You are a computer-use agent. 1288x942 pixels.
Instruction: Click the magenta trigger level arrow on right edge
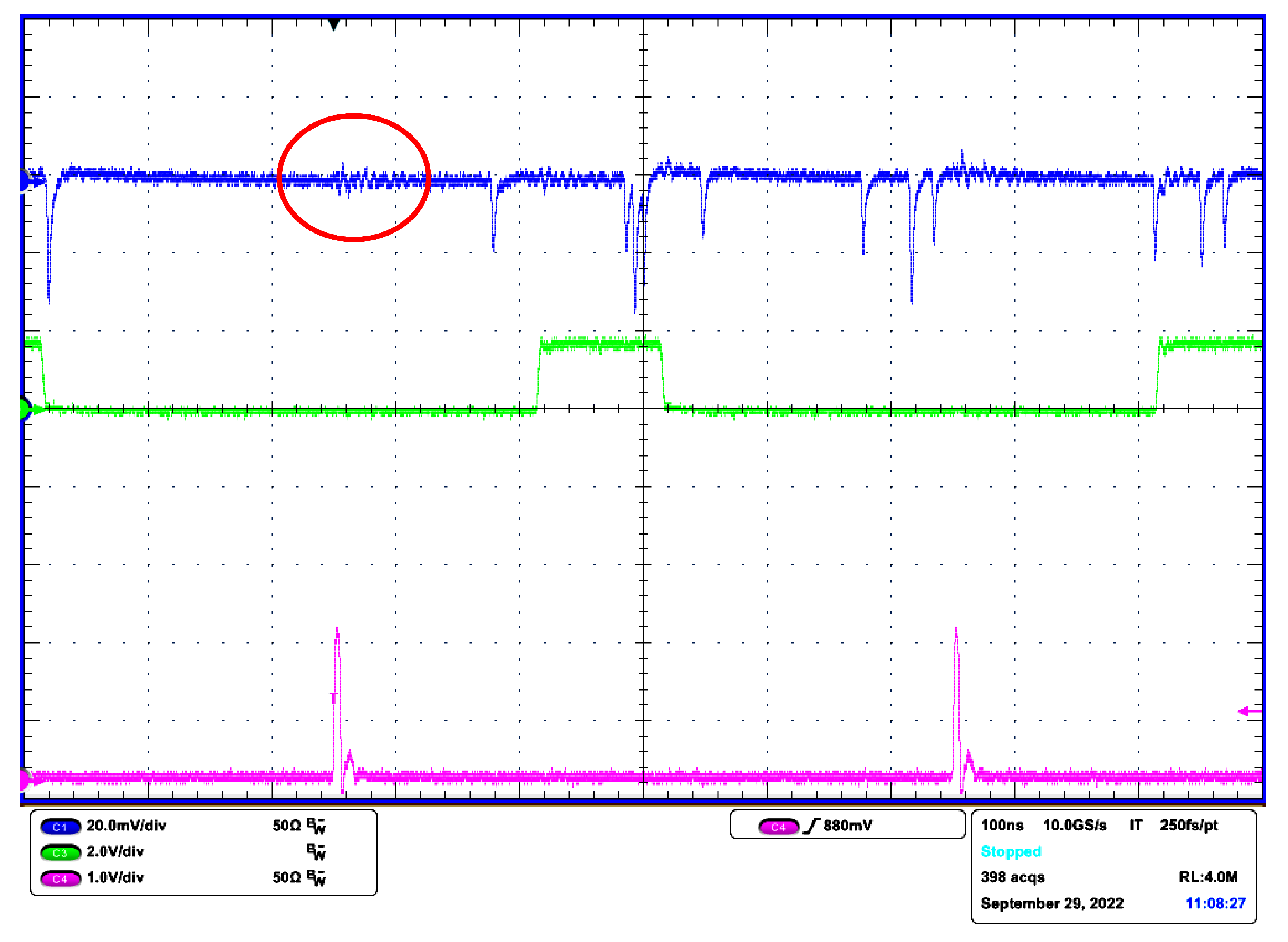(1248, 712)
